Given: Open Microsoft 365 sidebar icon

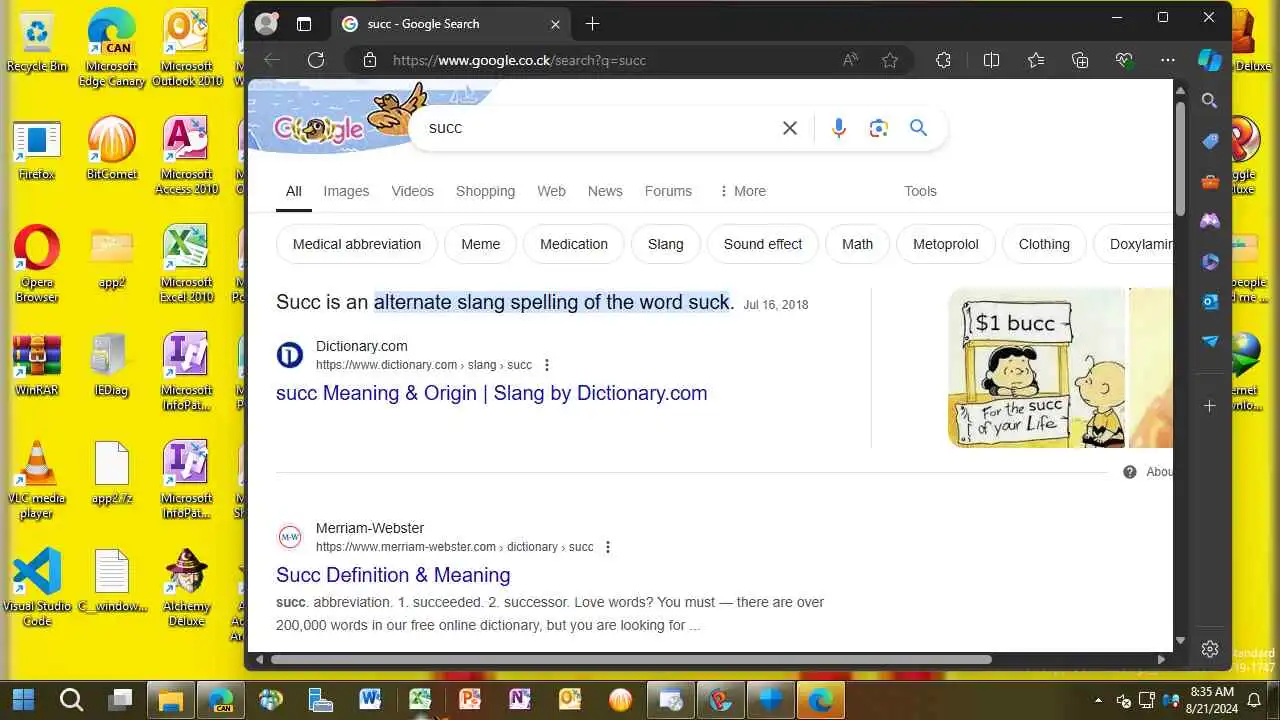Looking at the screenshot, I should (1210, 261).
